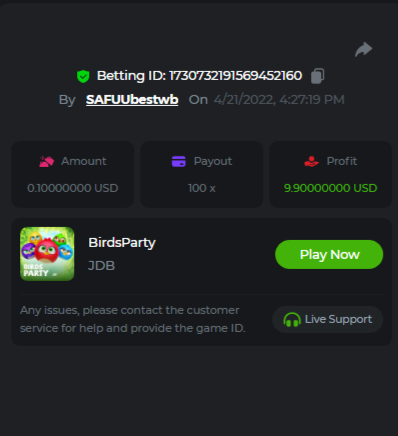Image resolution: width=398 pixels, height=436 pixels.
Task: Click the customer service help message
Action: [133, 319]
